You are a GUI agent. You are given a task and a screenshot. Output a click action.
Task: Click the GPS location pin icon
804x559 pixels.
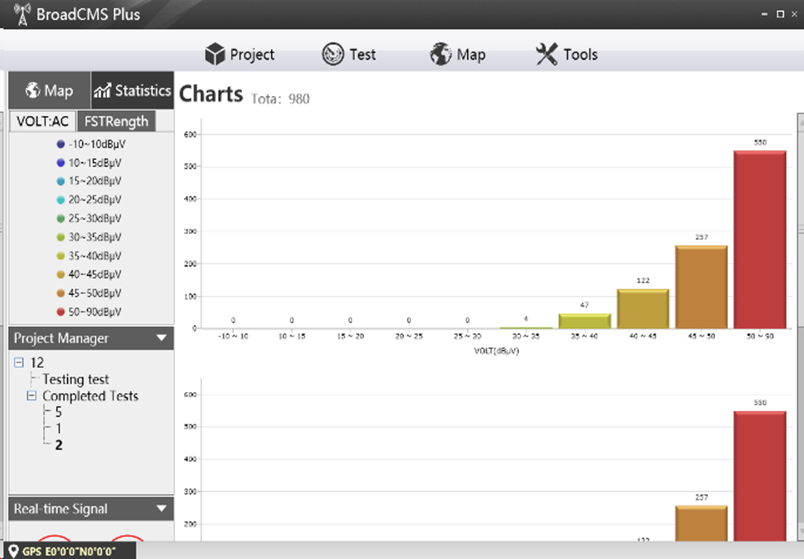[13, 550]
